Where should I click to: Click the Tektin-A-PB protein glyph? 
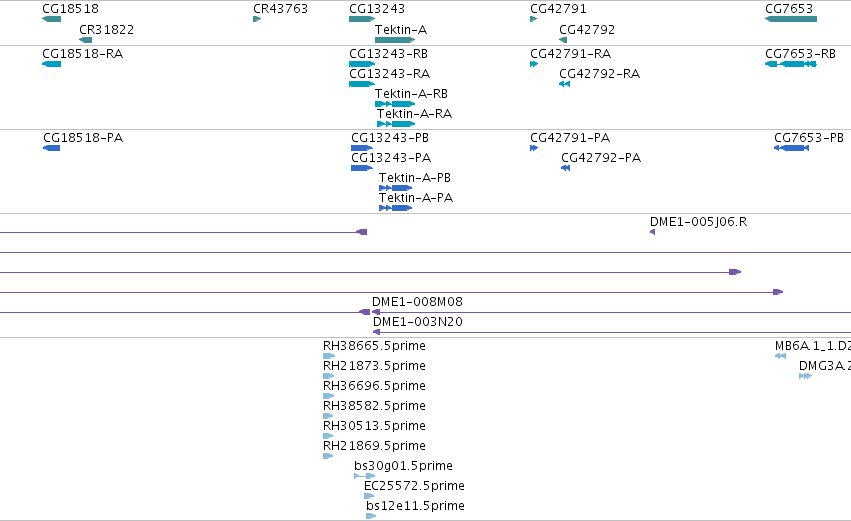pos(396,188)
